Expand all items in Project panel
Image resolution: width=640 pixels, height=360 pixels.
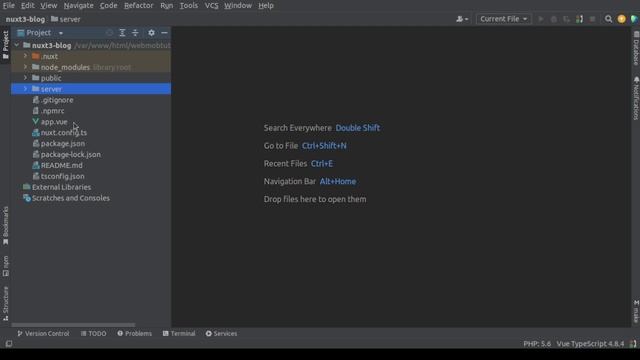click(x=122, y=33)
